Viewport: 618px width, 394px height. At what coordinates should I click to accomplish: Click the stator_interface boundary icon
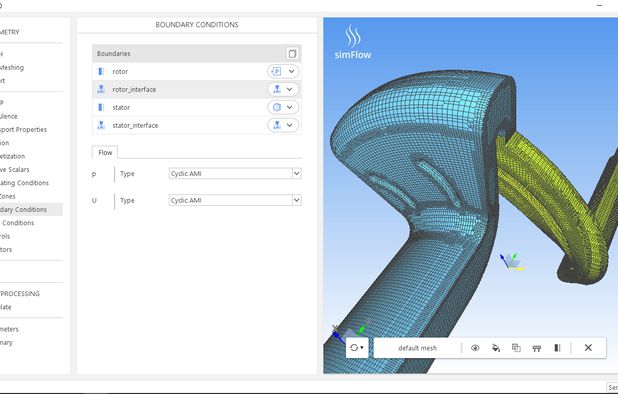click(x=101, y=125)
